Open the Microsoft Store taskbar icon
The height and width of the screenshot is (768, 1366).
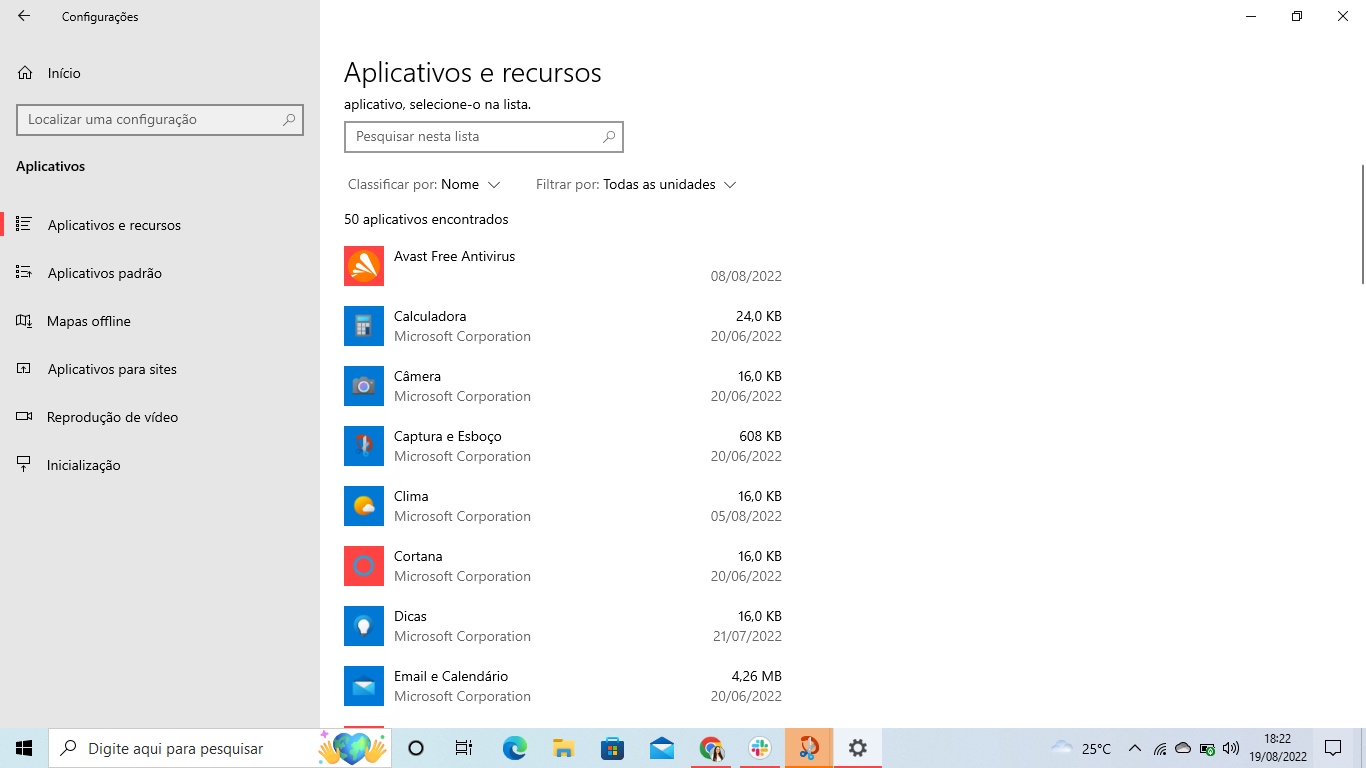[612, 747]
